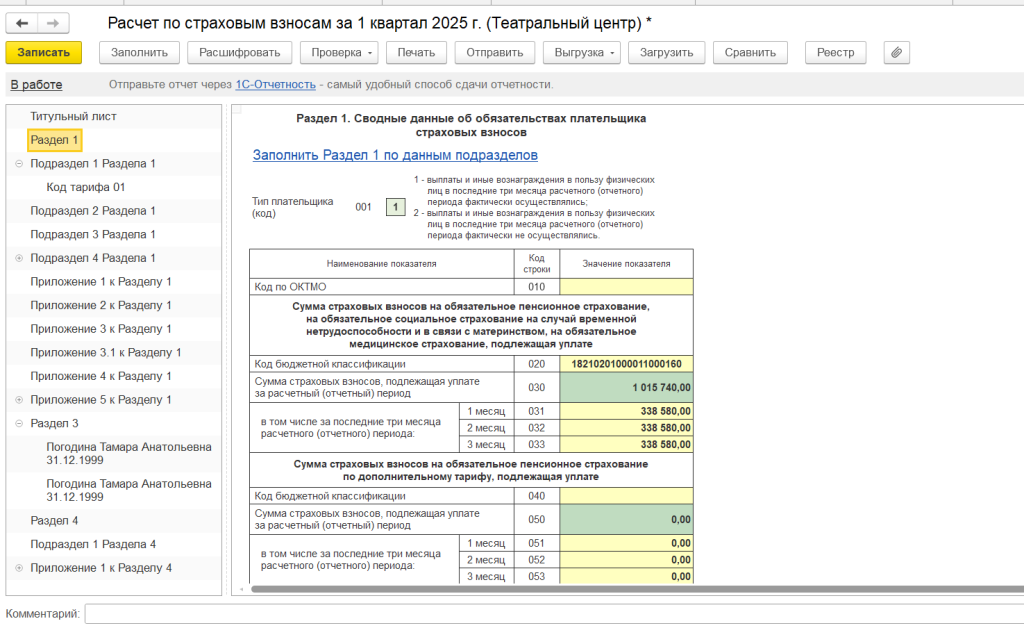Open the В работе status link
The image size is (1024, 628).
click(36, 85)
